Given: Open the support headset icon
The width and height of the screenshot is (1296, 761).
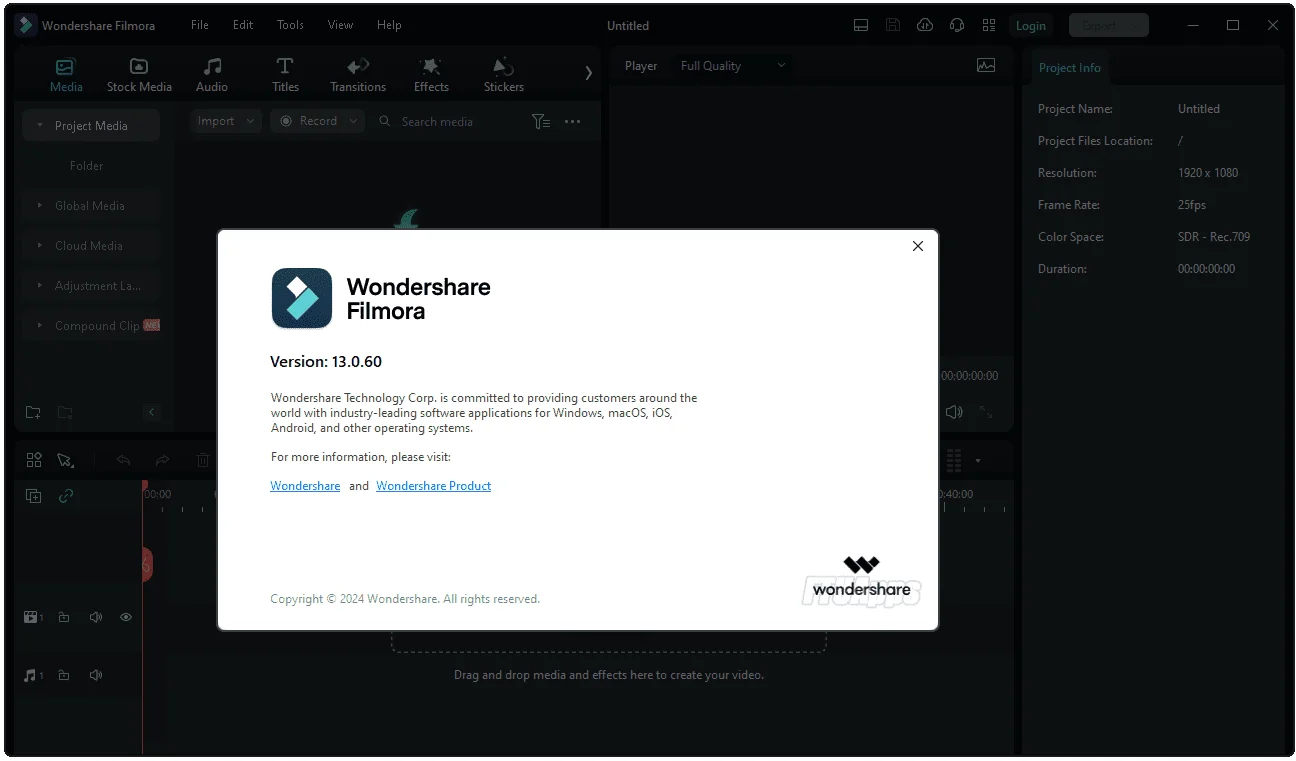Looking at the screenshot, I should (x=957, y=26).
